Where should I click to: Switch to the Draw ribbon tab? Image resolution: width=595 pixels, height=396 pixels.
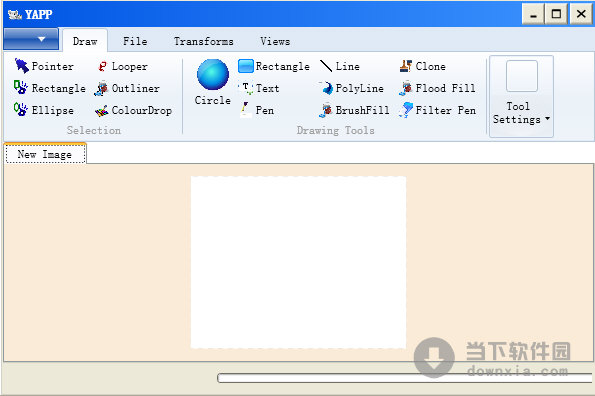(85, 41)
